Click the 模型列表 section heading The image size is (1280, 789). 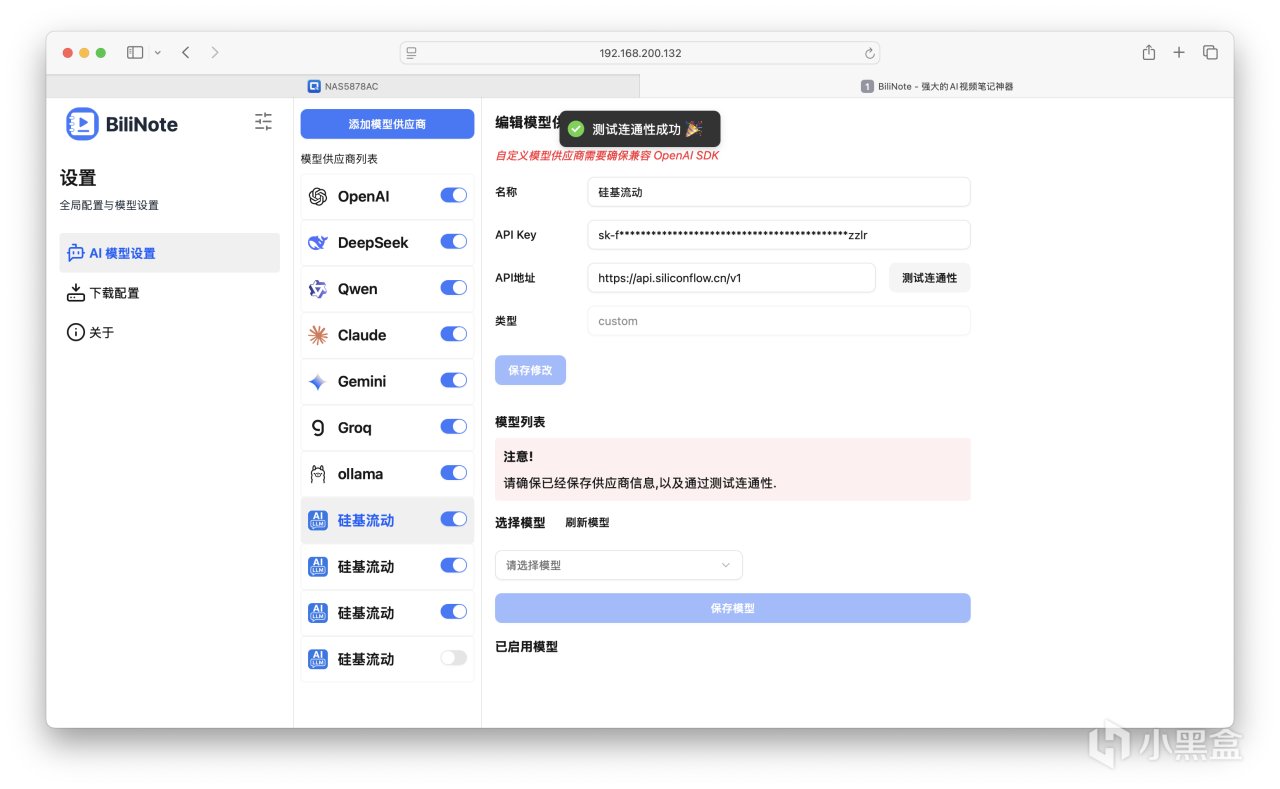[520, 422]
